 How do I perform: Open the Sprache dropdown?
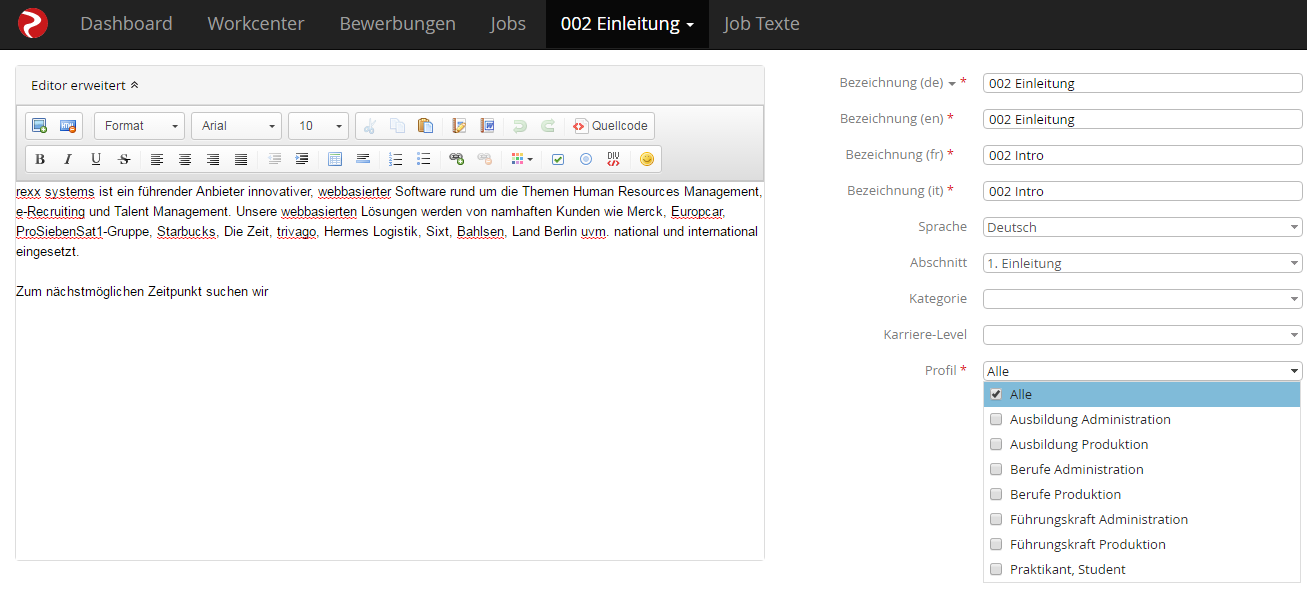click(x=1143, y=227)
